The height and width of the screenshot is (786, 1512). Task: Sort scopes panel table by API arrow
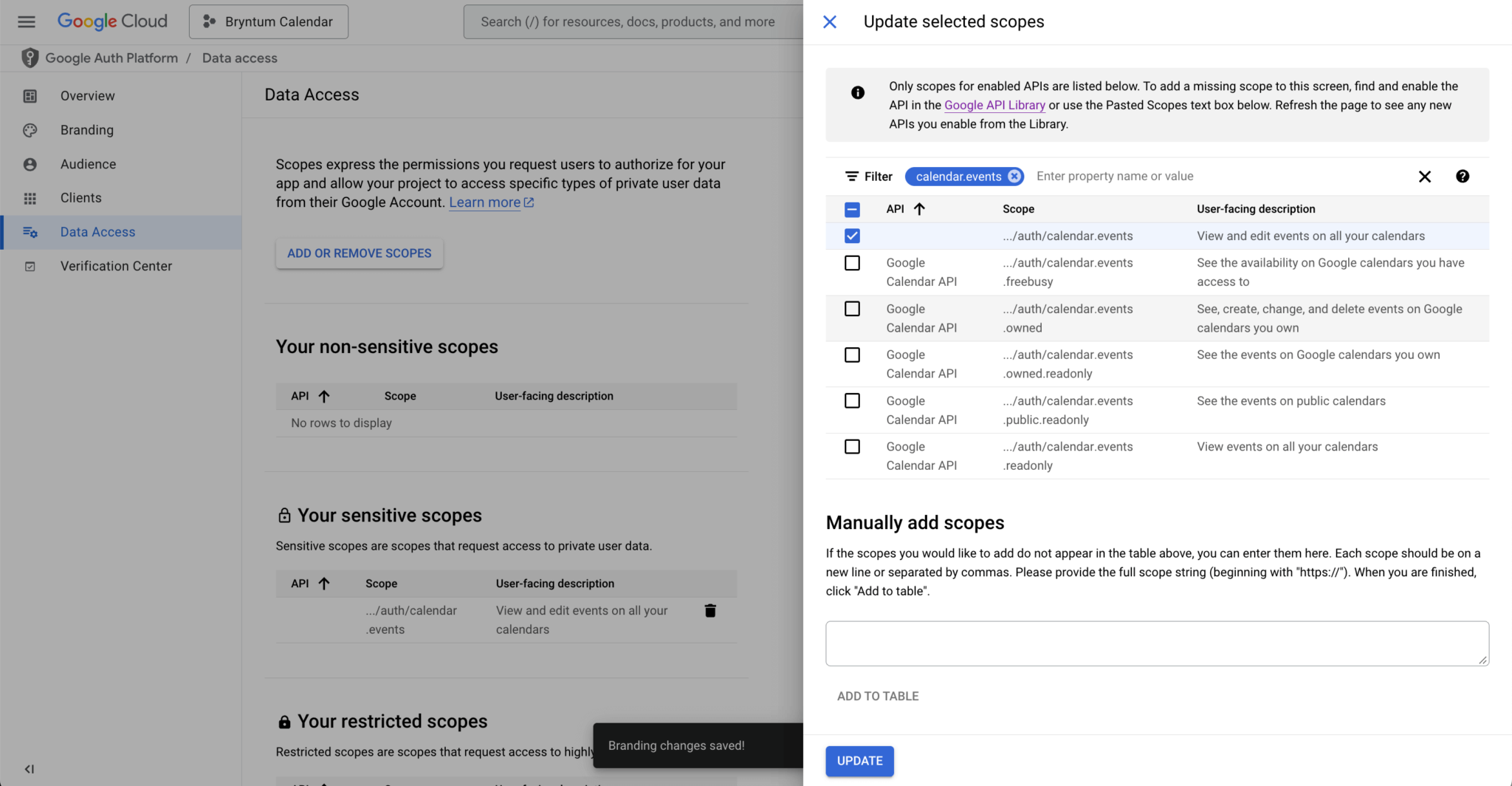919,209
